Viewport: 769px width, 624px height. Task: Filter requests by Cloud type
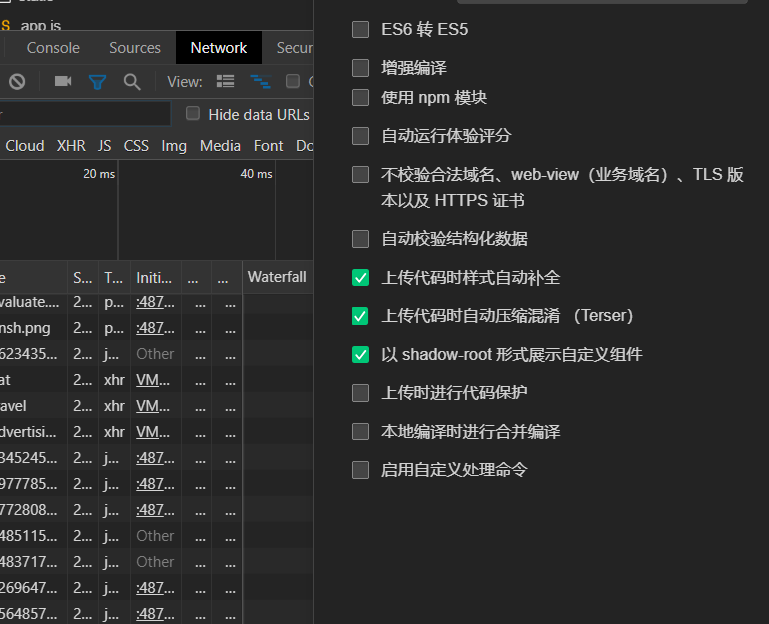pyautogui.click(x=25, y=146)
